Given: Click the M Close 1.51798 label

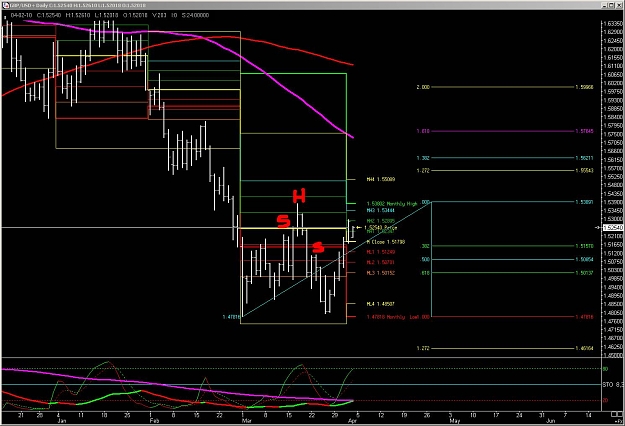Looking at the screenshot, I should pyautogui.click(x=385, y=242).
